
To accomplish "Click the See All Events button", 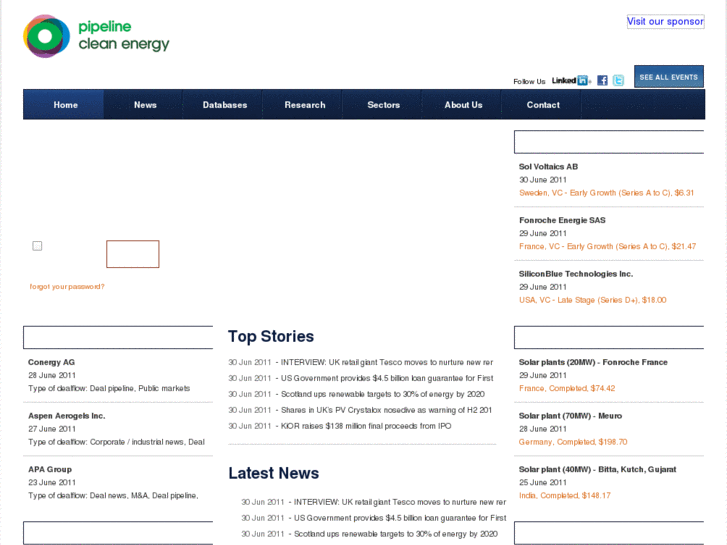I will pos(669,77).
